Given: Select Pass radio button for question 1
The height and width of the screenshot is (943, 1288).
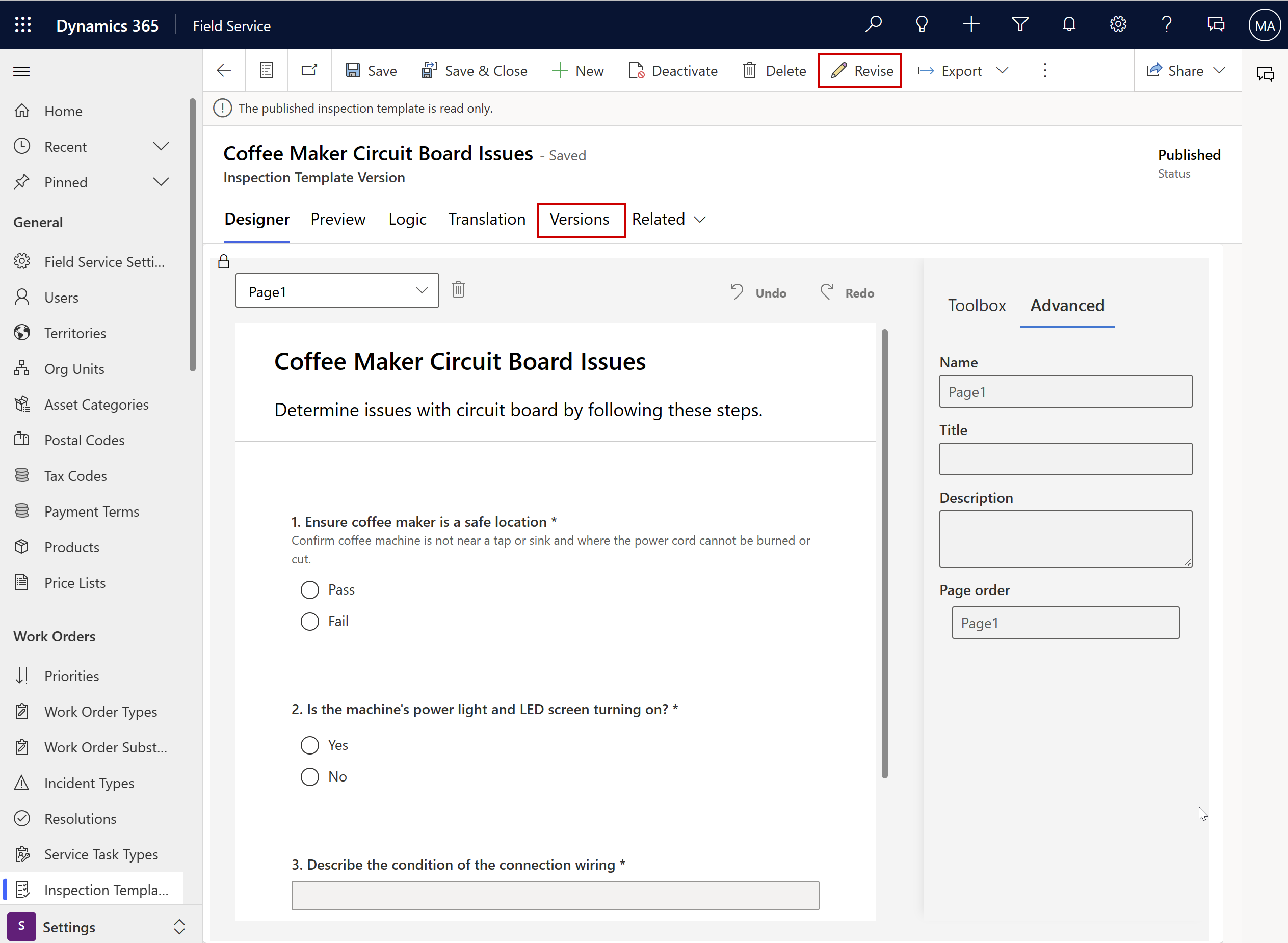Looking at the screenshot, I should tap(309, 589).
